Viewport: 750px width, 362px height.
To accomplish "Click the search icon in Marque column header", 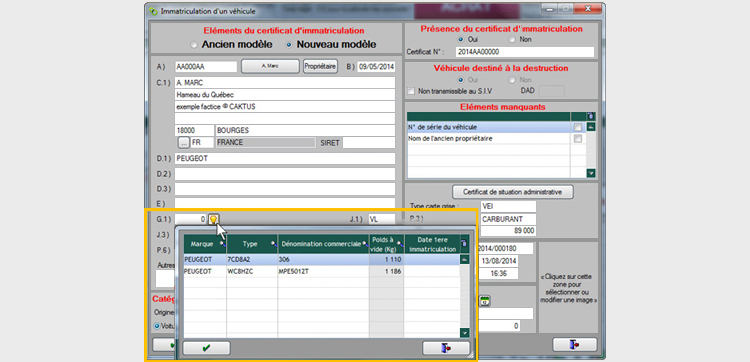I will point(222,244).
